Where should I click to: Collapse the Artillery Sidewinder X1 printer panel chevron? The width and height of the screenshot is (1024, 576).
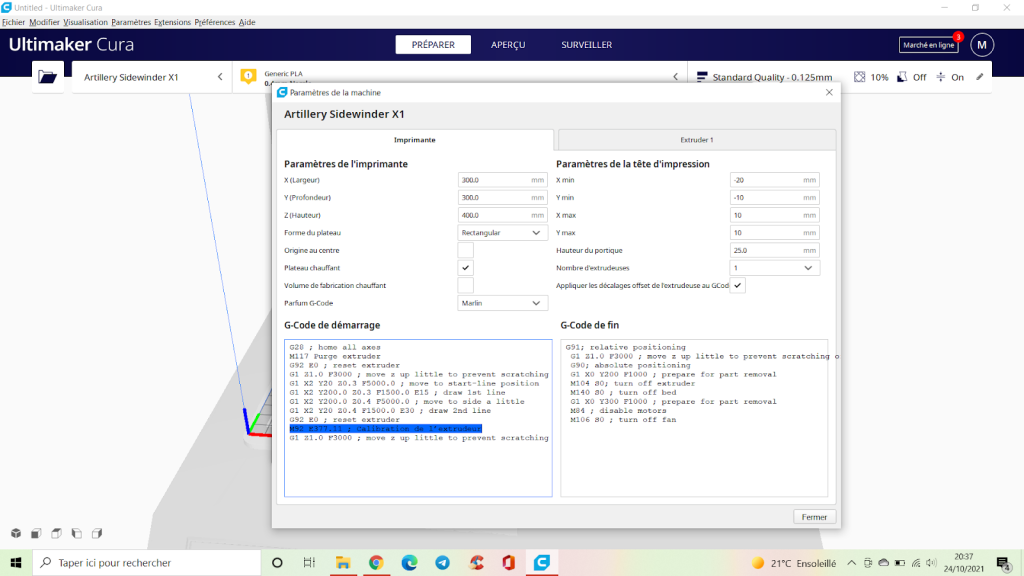(220, 77)
